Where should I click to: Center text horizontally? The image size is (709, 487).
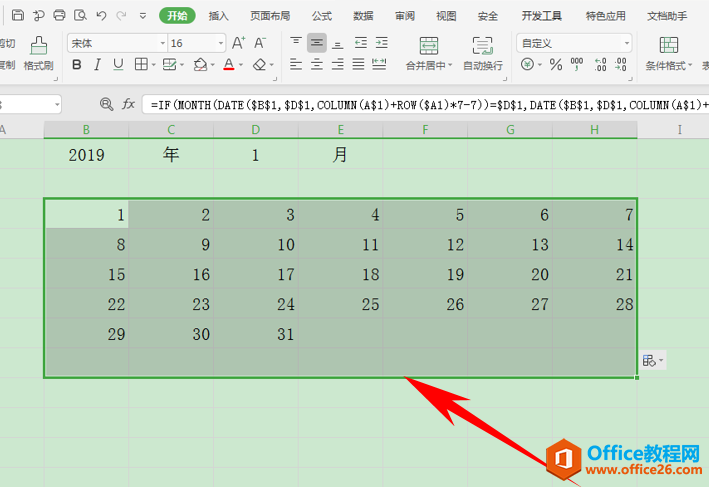tap(317, 64)
